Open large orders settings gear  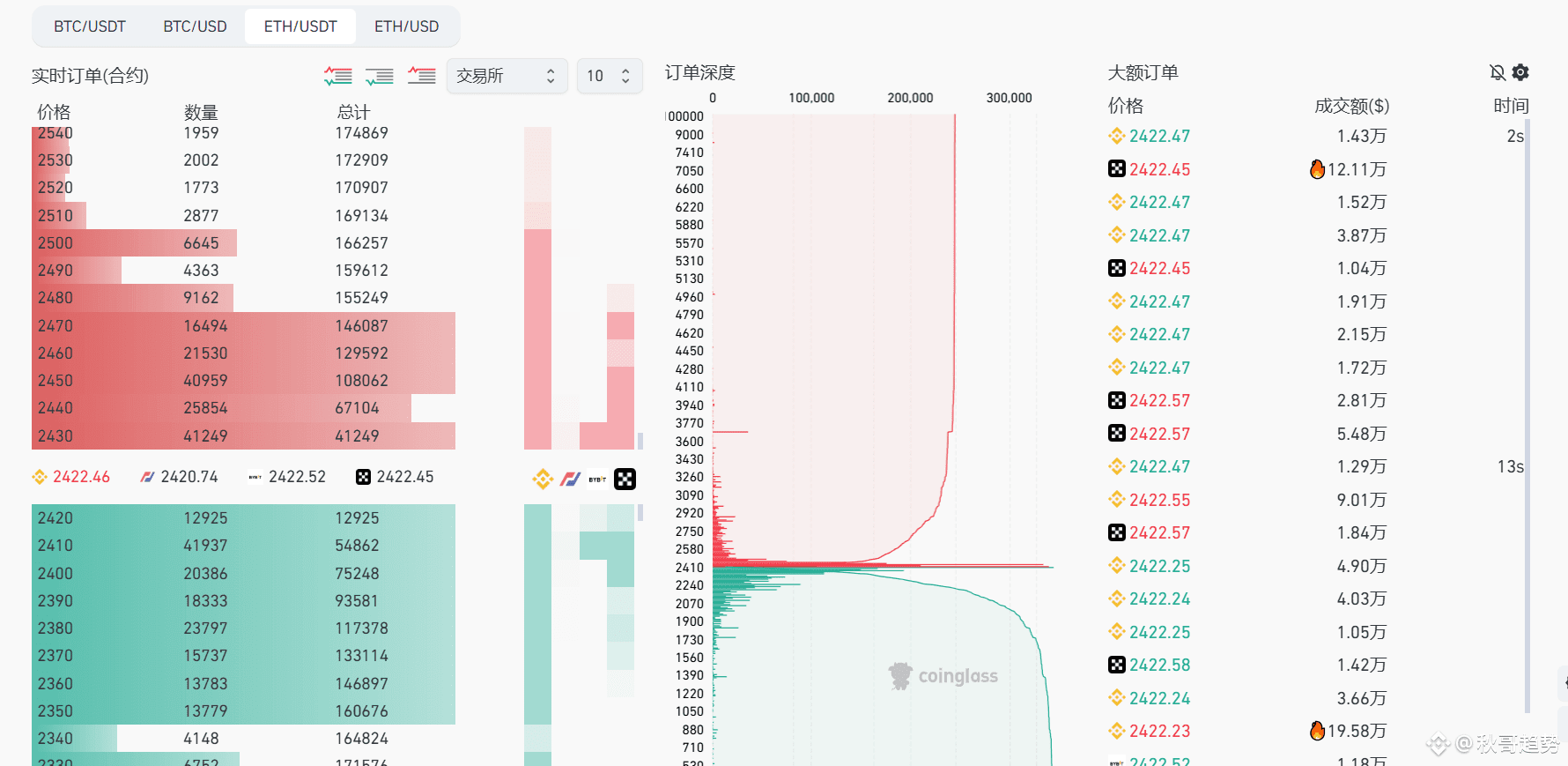point(1520,72)
